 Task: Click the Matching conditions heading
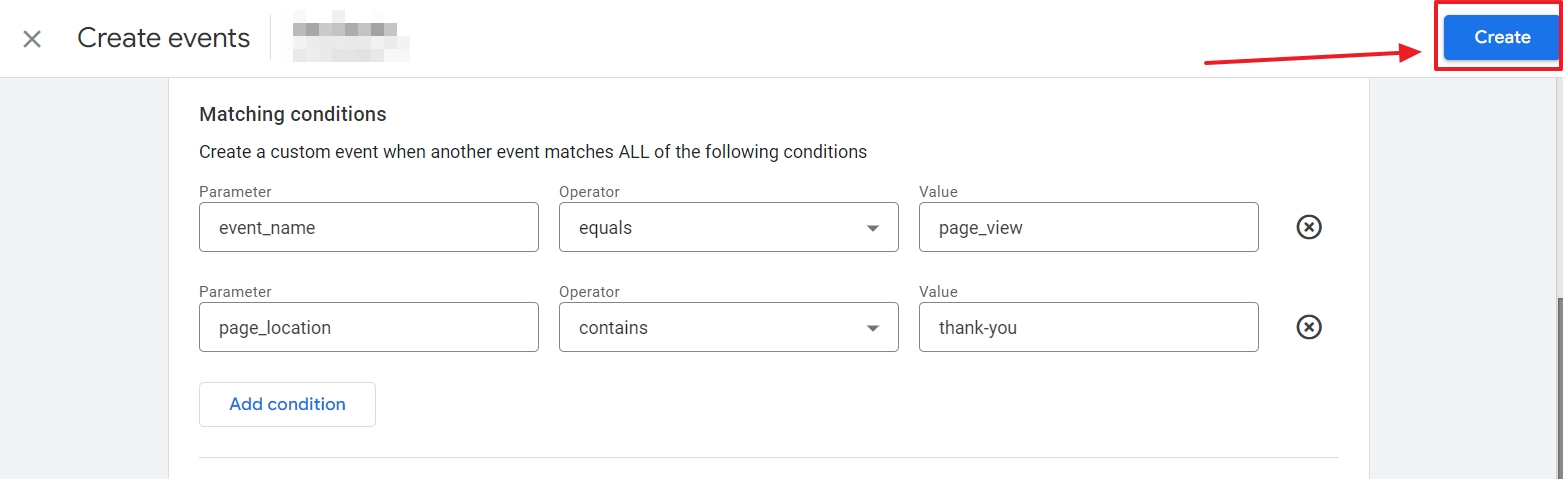[293, 114]
